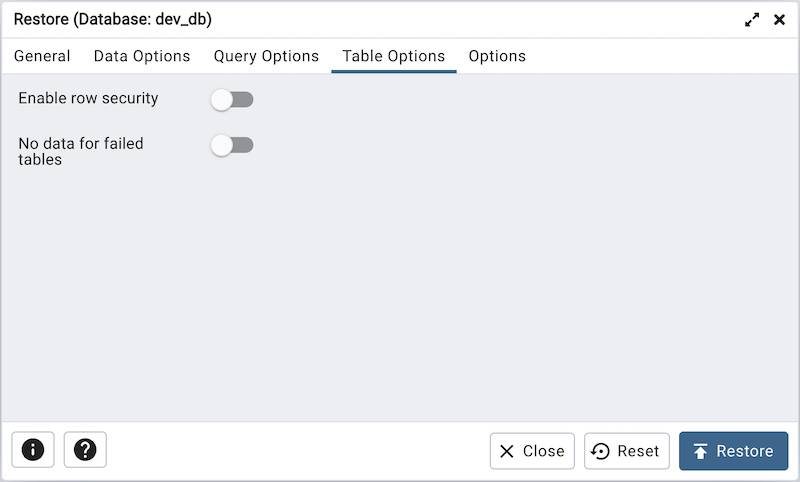The height and width of the screenshot is (482, 800).
Task: Click the upload arrow icon on the Restore button
Action: click(x=700, y=451)
